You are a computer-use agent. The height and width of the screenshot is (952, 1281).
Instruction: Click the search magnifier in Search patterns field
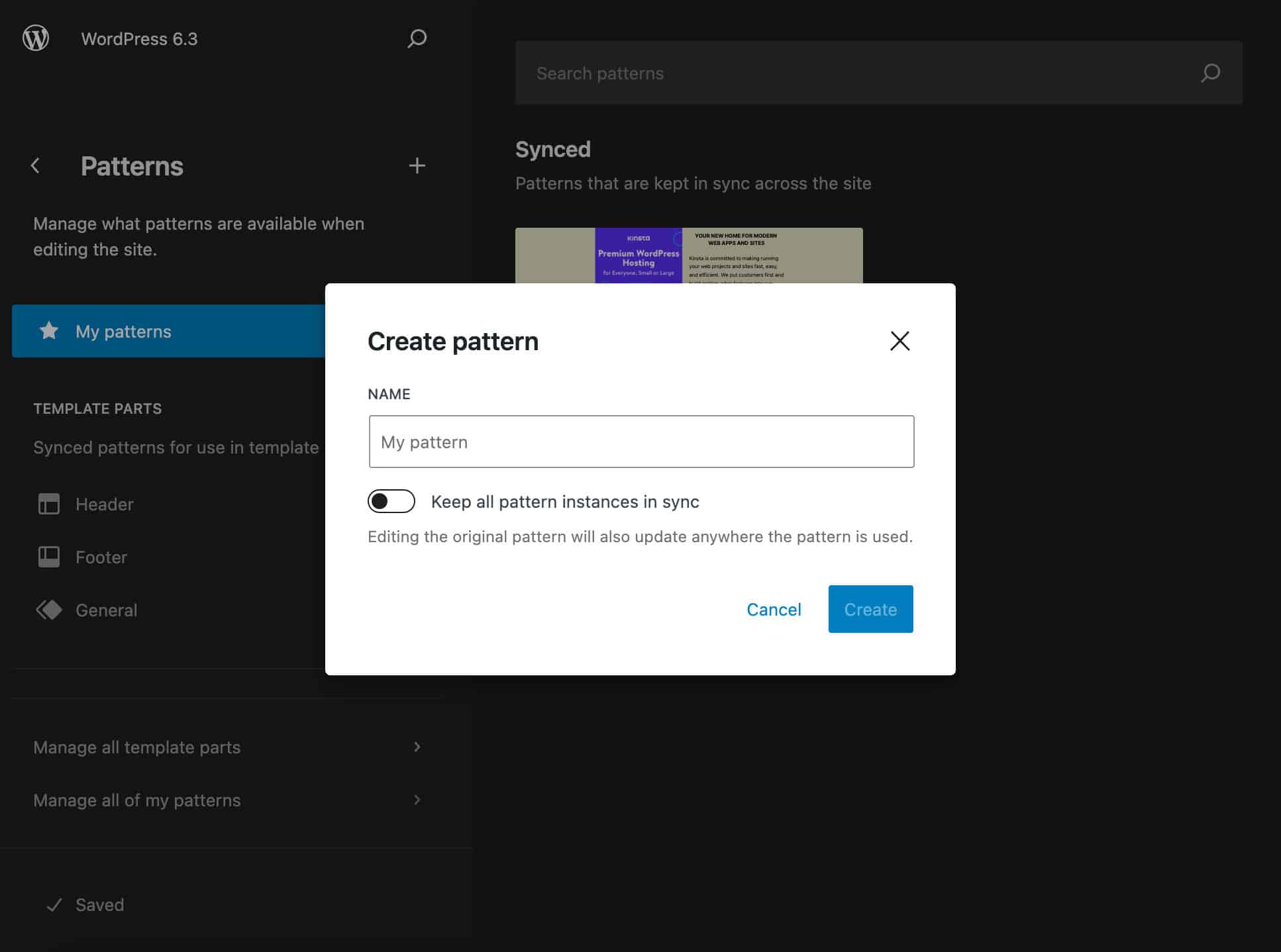1210,73
